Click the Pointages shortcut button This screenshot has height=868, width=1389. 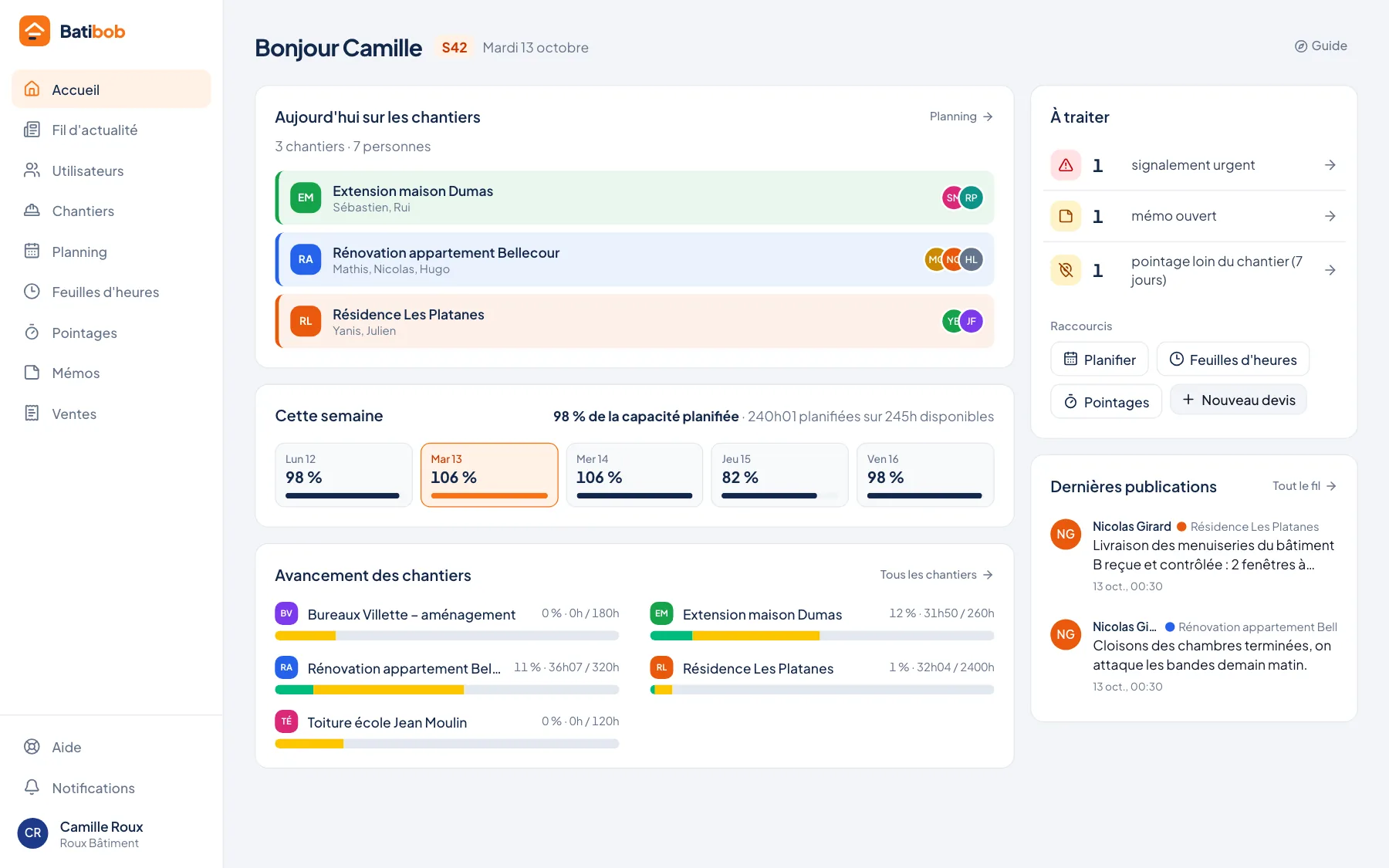click(1107, 402)
